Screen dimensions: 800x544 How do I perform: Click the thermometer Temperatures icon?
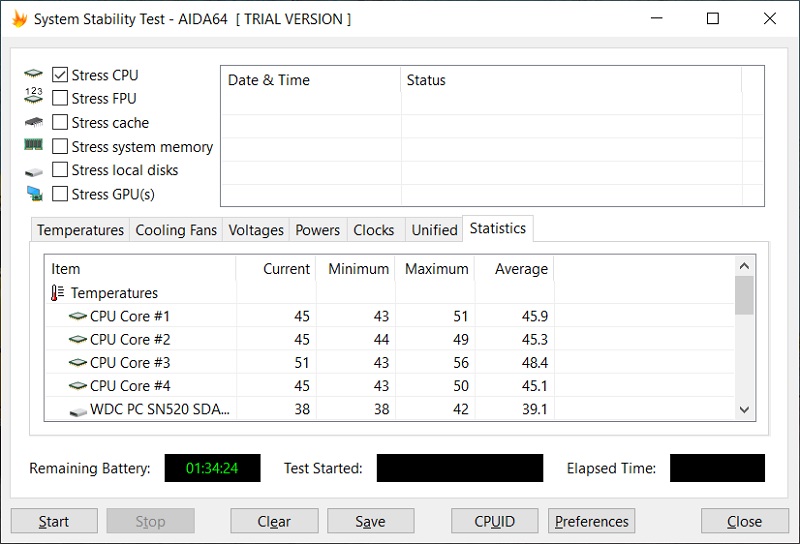(x=58, y=292)
